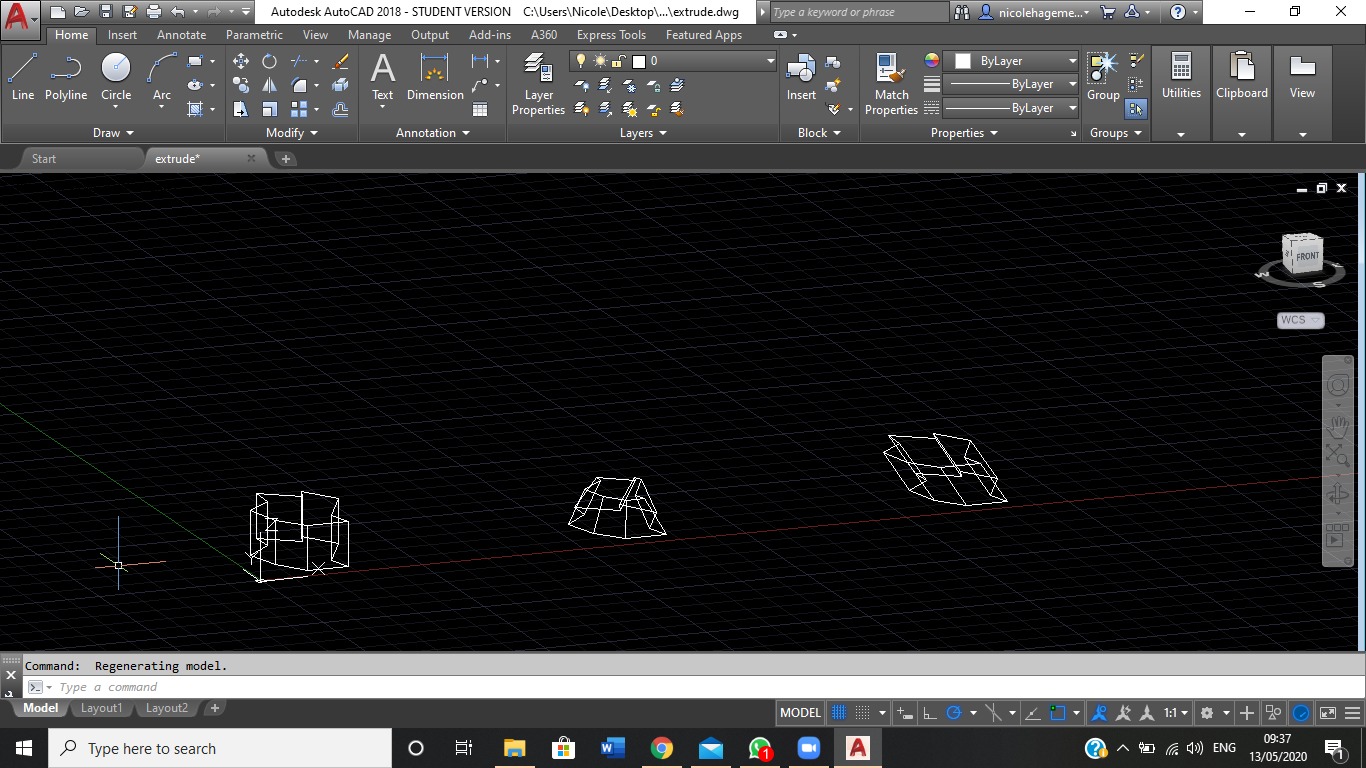Viewport: 1366px width, 768px height.
Task: Select the Circle tool
Action: click(115, 70)
